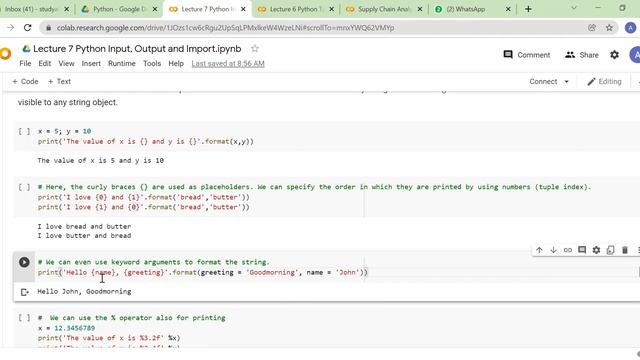
Task: Click output text 'I love butter and bread'
Action: pyautogui.click(x=84, y=236)
